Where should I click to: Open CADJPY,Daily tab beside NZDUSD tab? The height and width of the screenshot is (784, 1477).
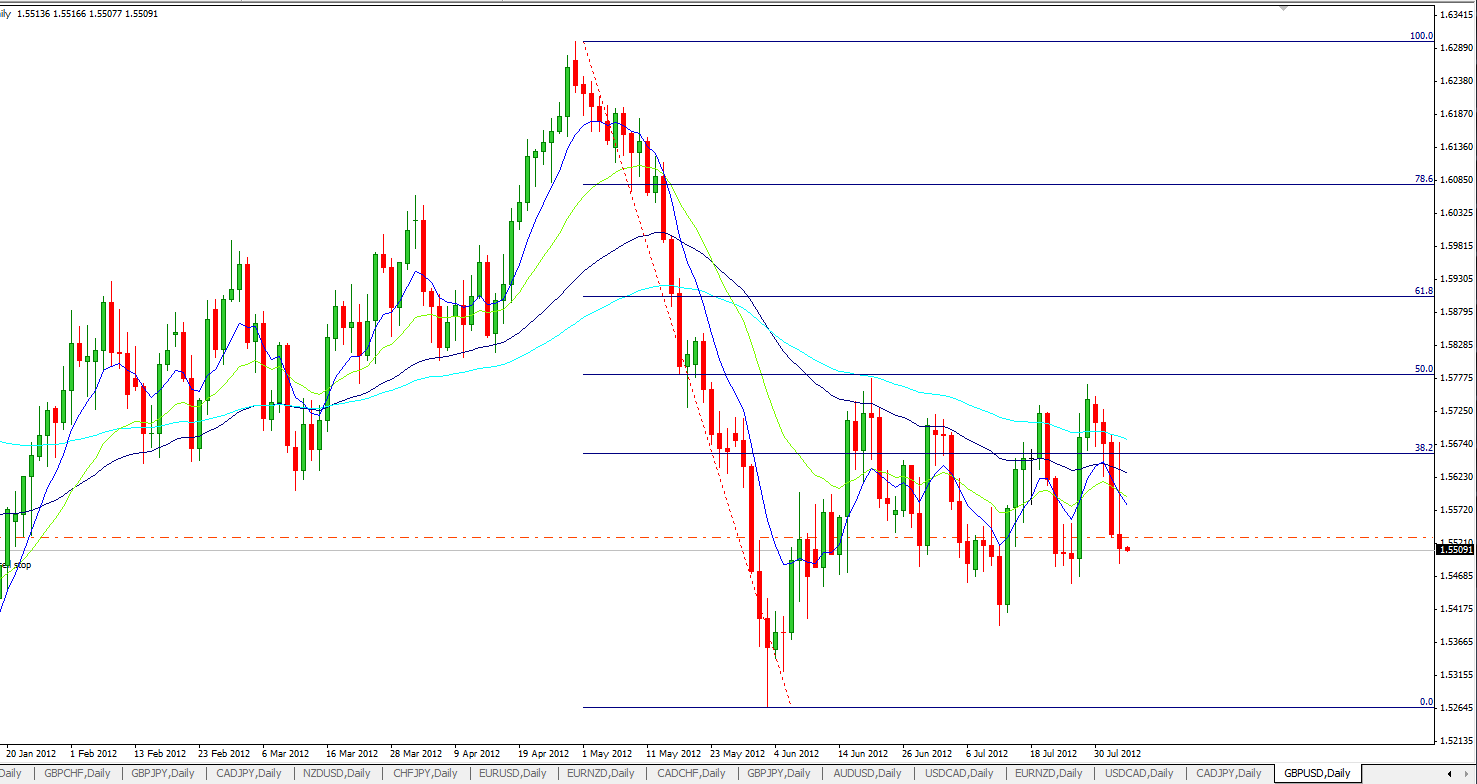pos(249,773)
